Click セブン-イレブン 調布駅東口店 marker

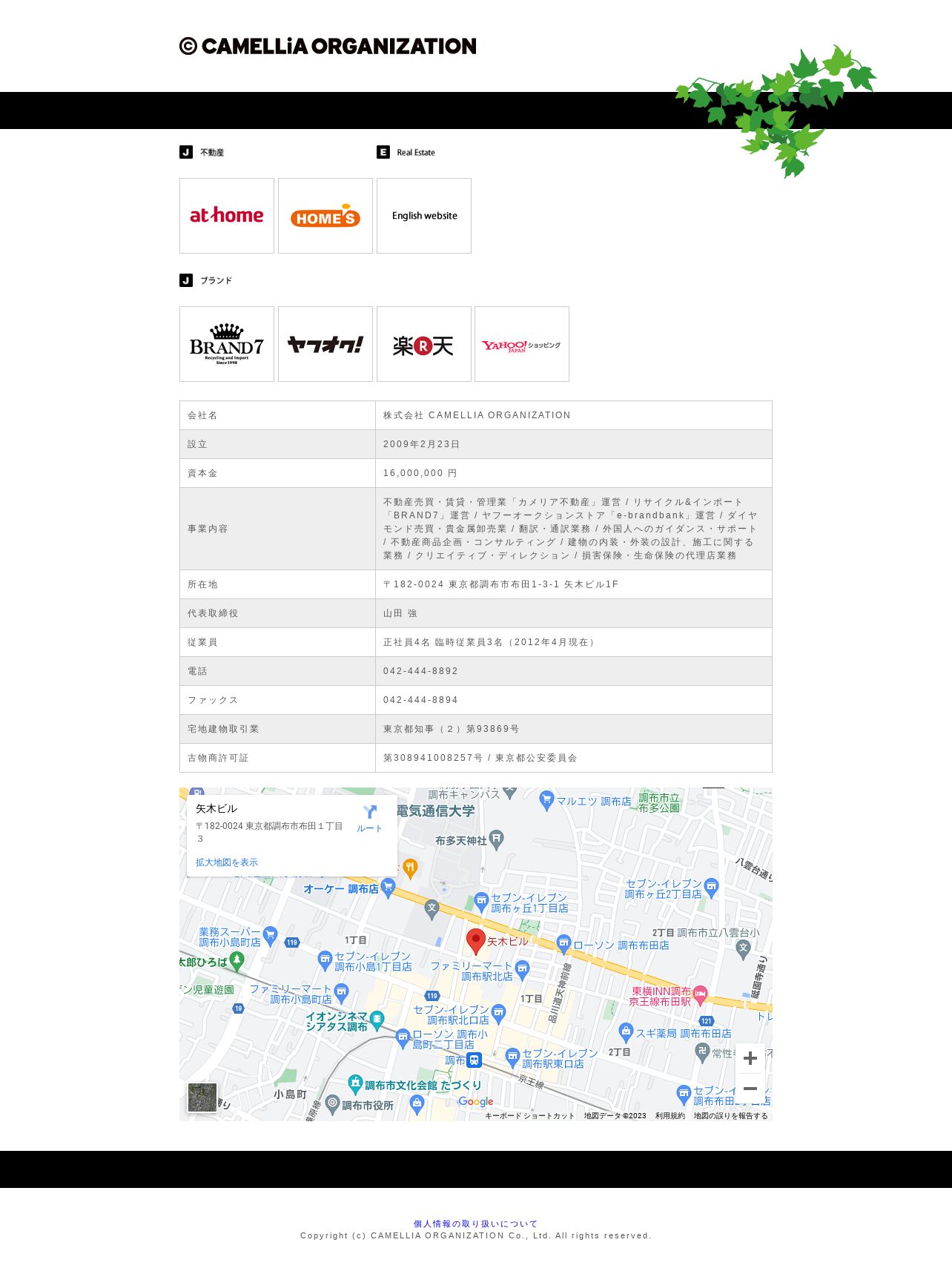pyautogui.click(x=512, y=1057)
